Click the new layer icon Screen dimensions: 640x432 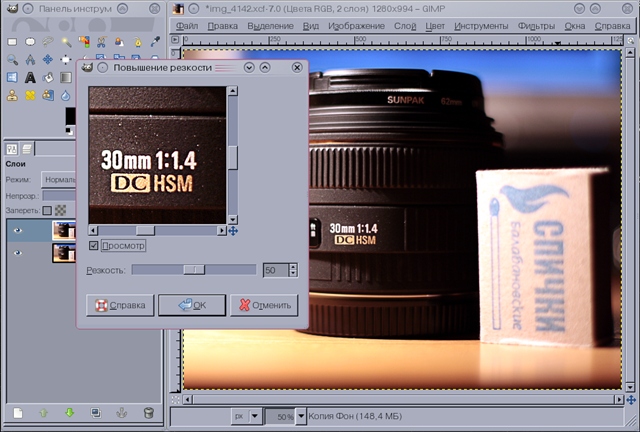[x=18, y=412]
